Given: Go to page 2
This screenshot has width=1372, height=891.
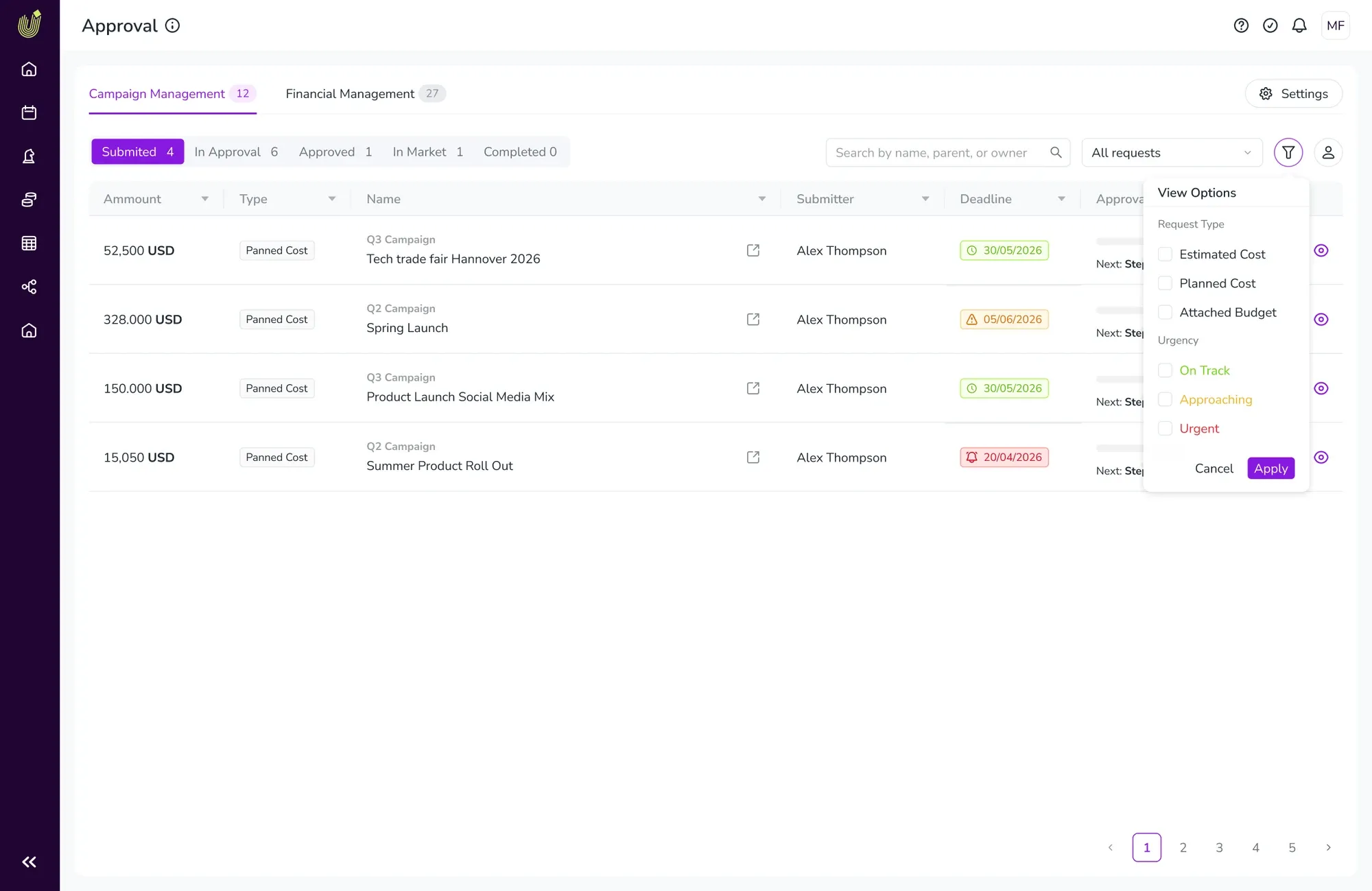Looking at the screenshot, I should [x=1183, y=848].
